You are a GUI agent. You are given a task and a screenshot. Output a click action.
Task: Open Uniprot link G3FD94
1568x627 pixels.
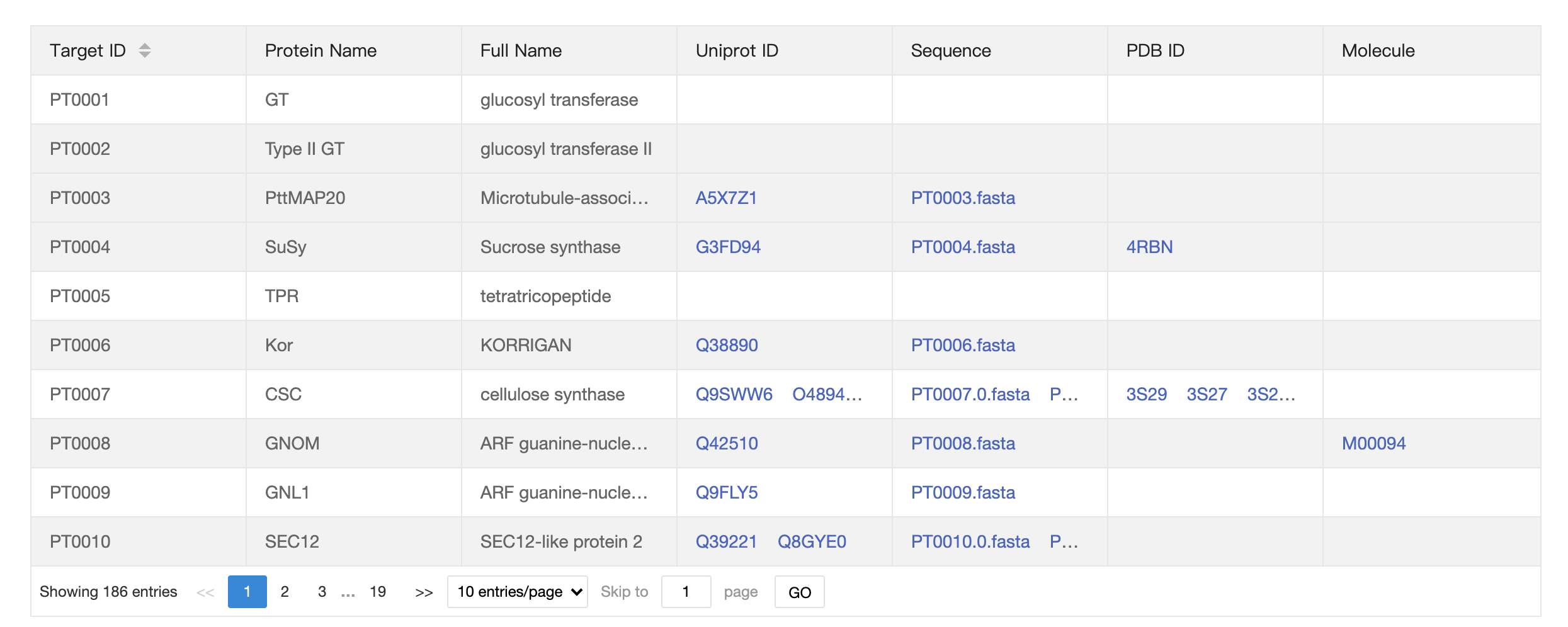pyautogui.click(x=728, y=247)
